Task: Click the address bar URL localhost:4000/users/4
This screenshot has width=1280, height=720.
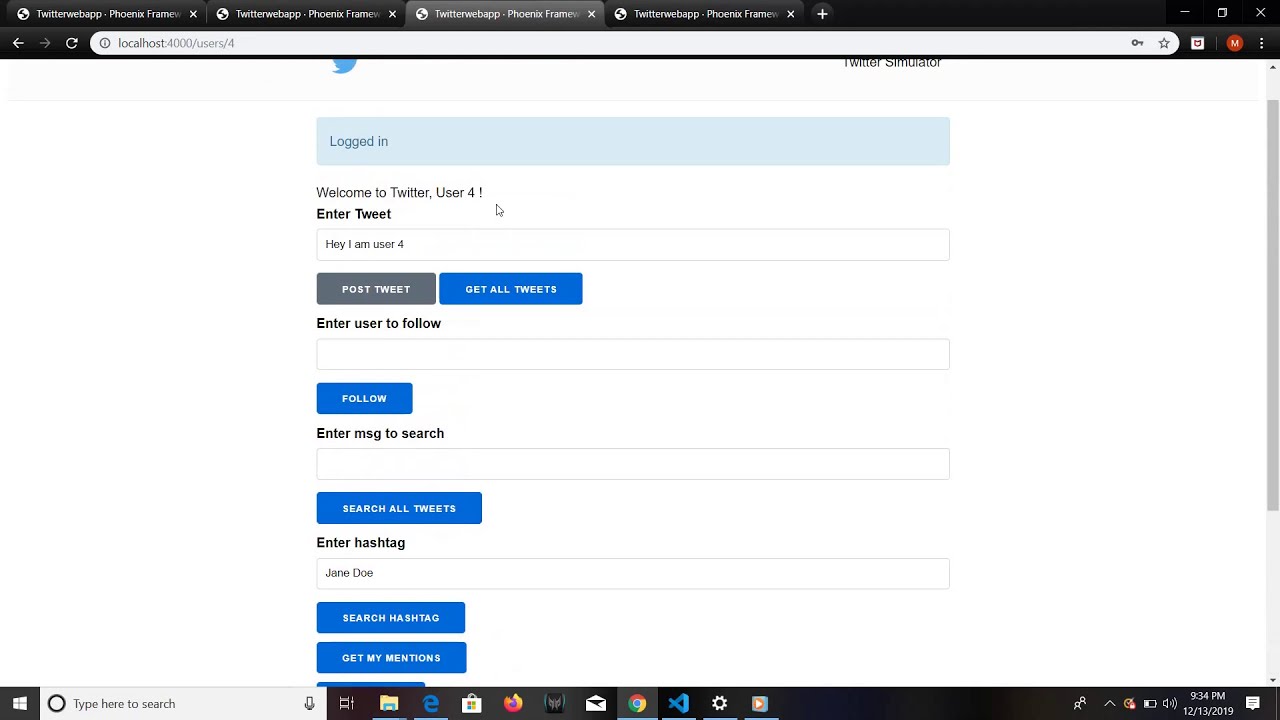Action: click(x=176, y=43)
